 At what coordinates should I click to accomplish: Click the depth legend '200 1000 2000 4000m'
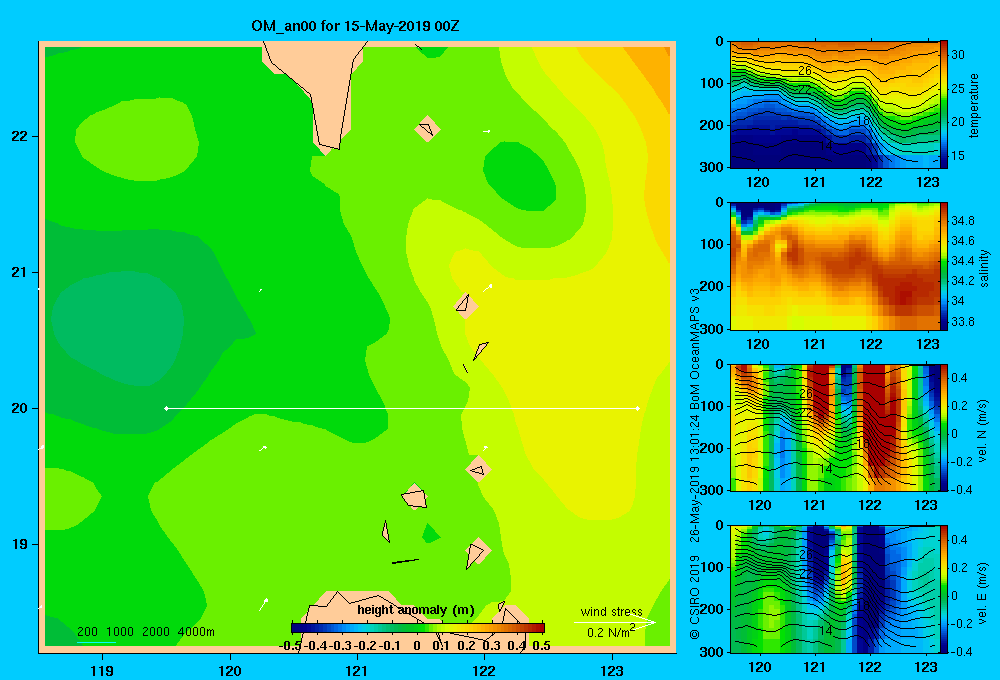pyautogui.click(x=145, y=632)
